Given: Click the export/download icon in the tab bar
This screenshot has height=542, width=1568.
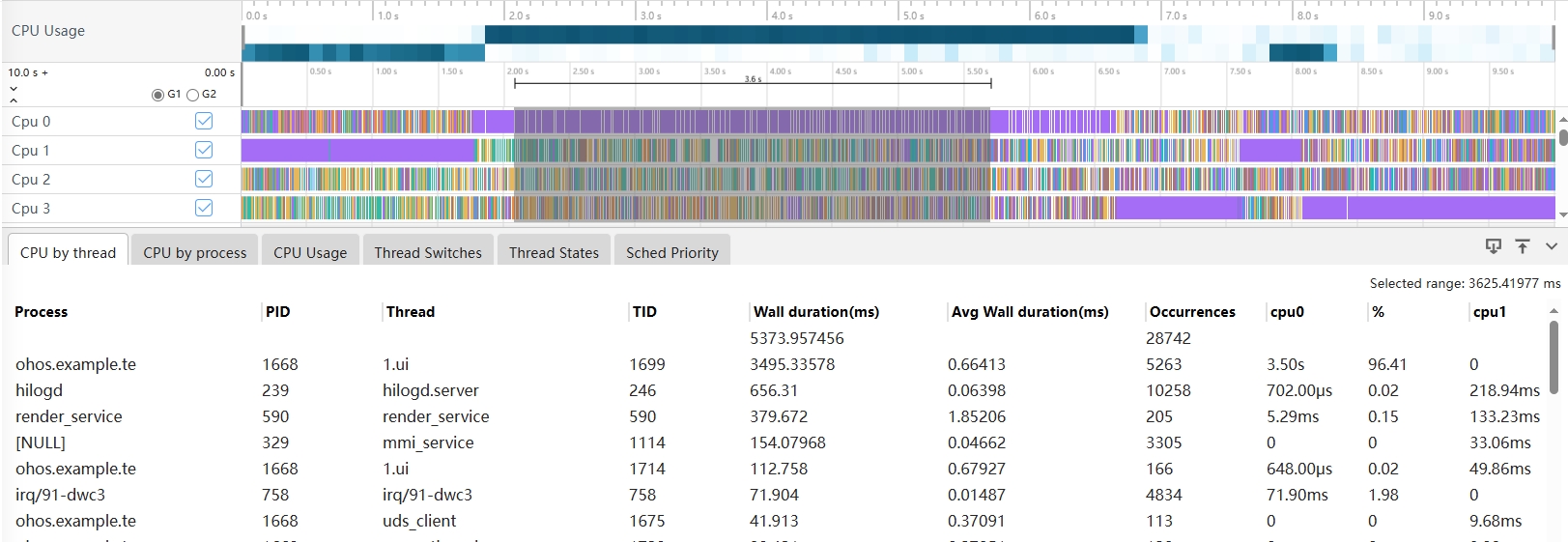Looking at the screenshot, I should pos(1493,246).
